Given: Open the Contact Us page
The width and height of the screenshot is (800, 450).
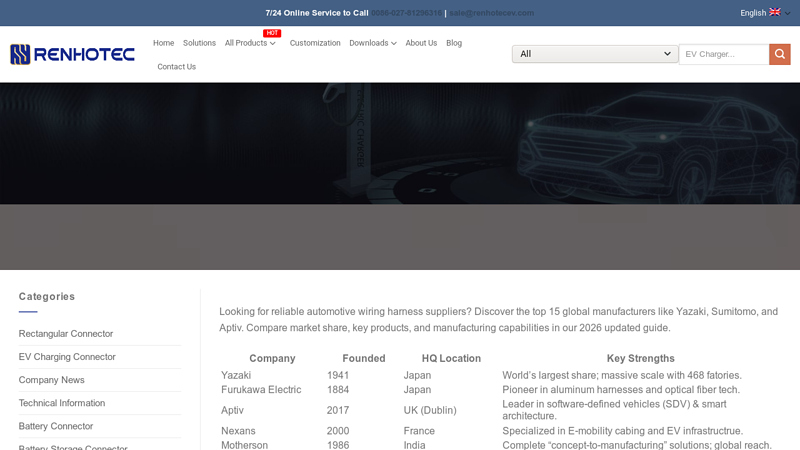Looking at the screenshot, I should [177, 67].
